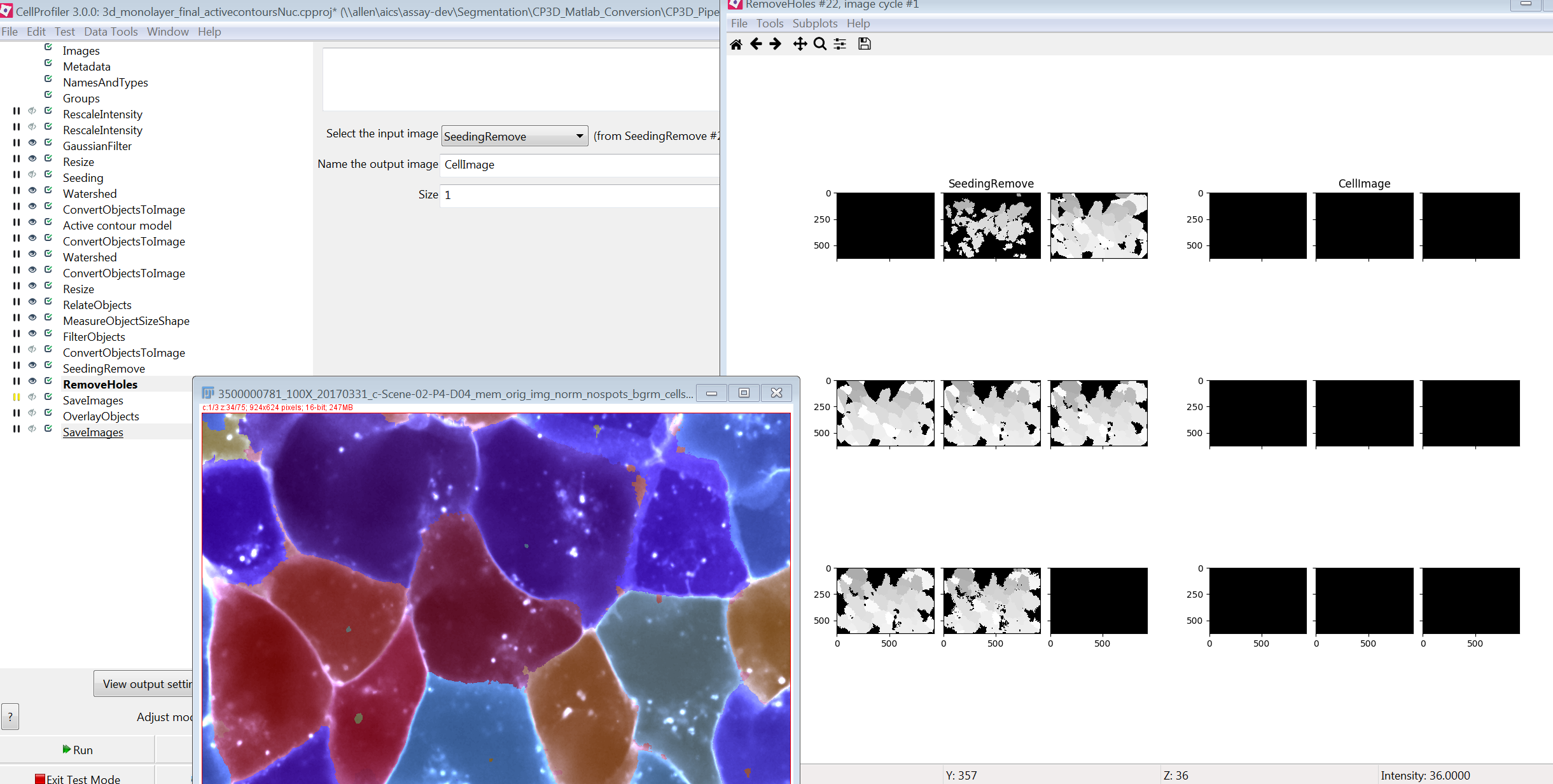Viewport: 1553px width, 784px height.
Task: Open the SeedingRemove input image dropdown
Action: pyautogui.click(x=578, y=135)
